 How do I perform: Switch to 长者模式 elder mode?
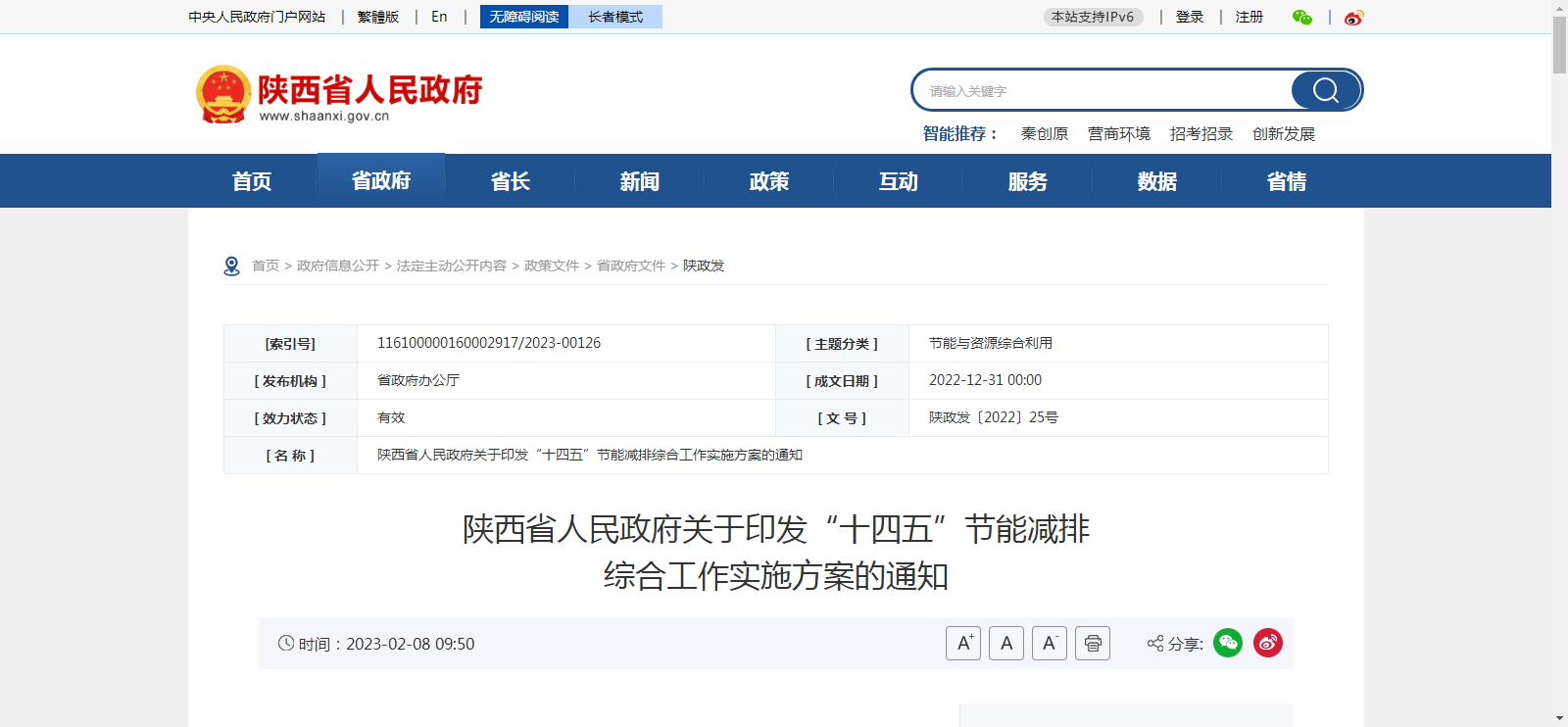click(615, 17)
